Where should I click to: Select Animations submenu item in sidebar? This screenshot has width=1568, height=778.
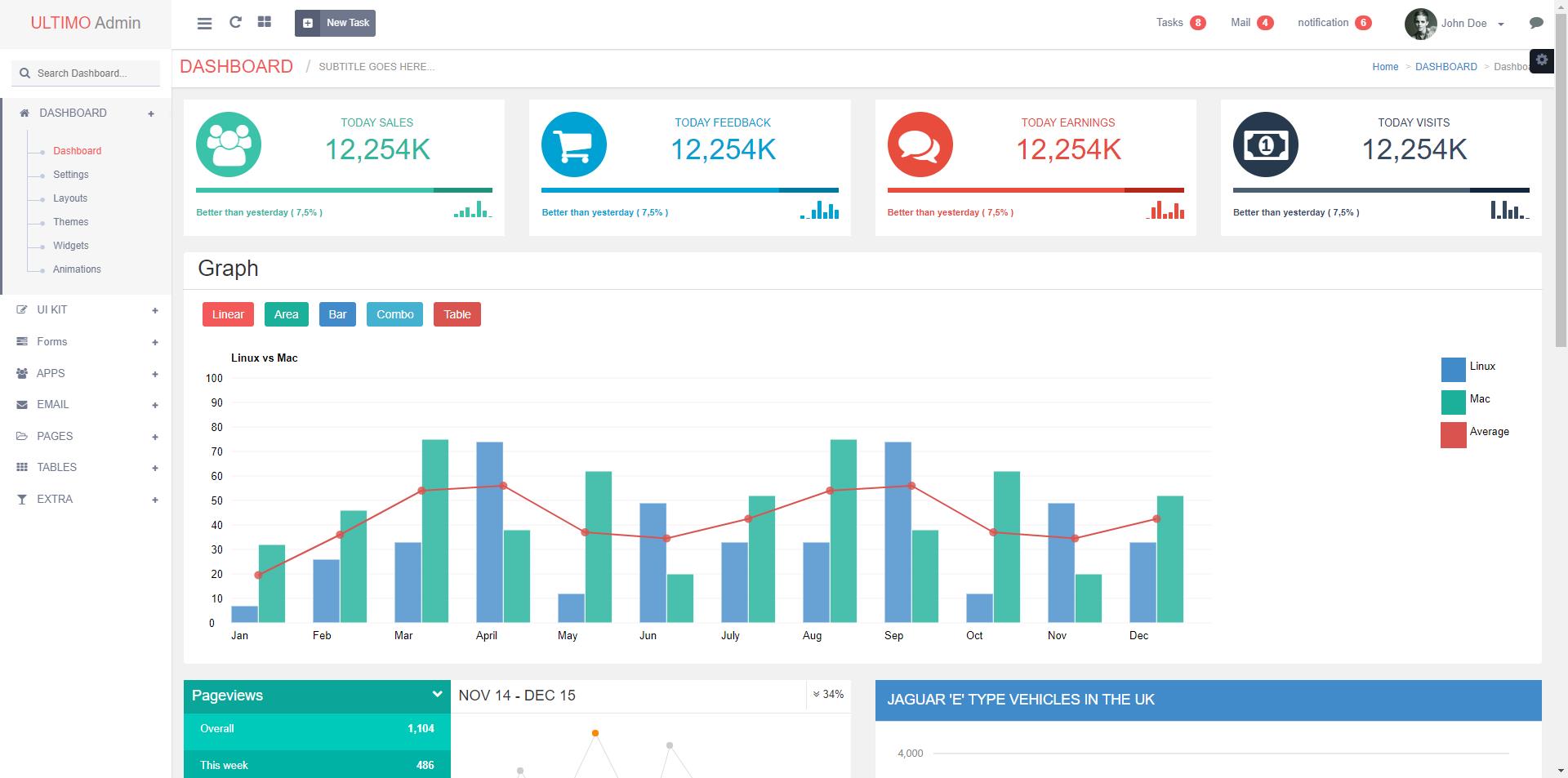[77, 269]
